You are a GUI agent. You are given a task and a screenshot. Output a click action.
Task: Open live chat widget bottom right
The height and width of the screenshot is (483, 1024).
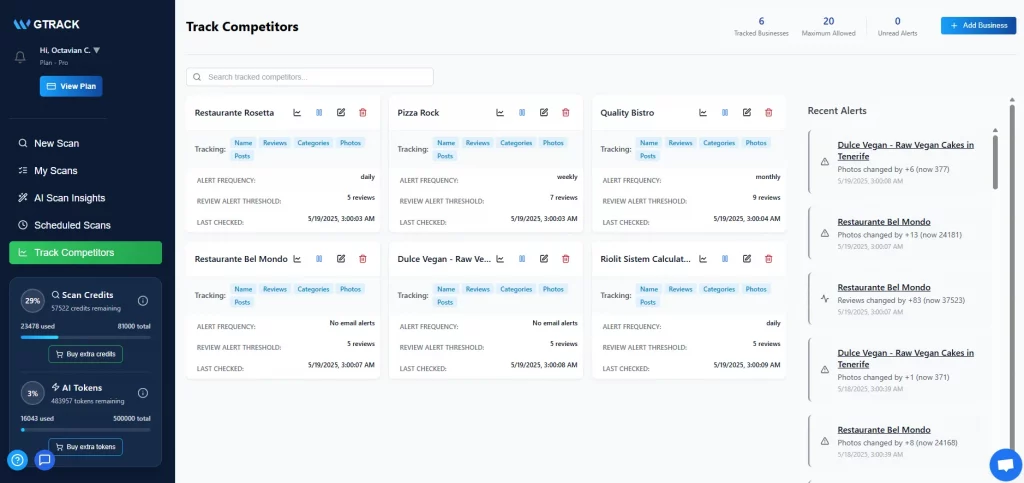[1006, 465]
